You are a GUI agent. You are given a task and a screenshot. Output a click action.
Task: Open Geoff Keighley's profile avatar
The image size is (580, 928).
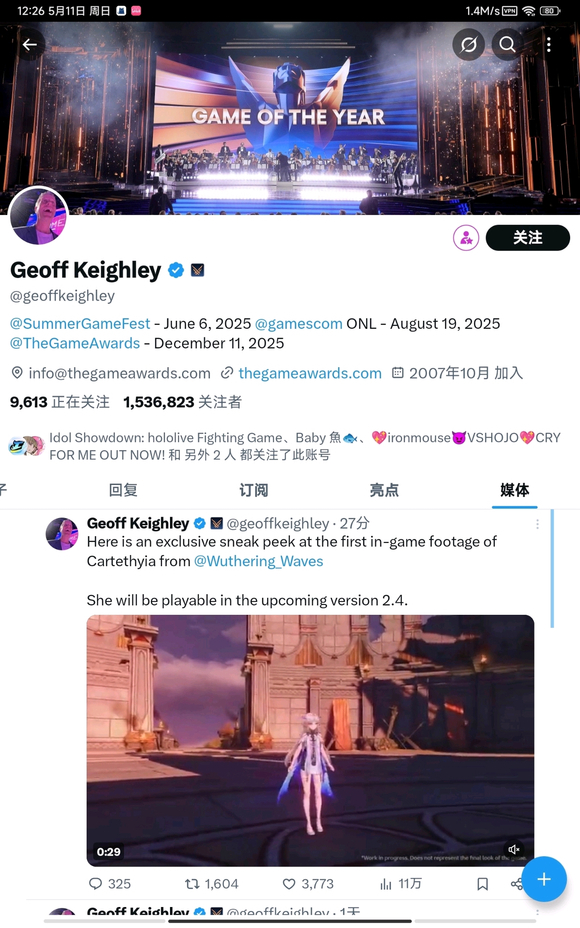click(38, 216)
